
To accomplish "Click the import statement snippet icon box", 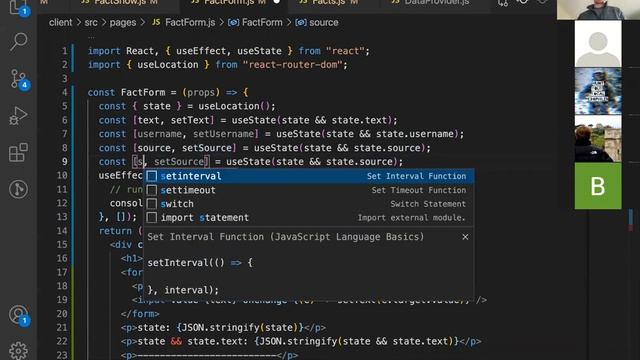I will click(151, 218).
